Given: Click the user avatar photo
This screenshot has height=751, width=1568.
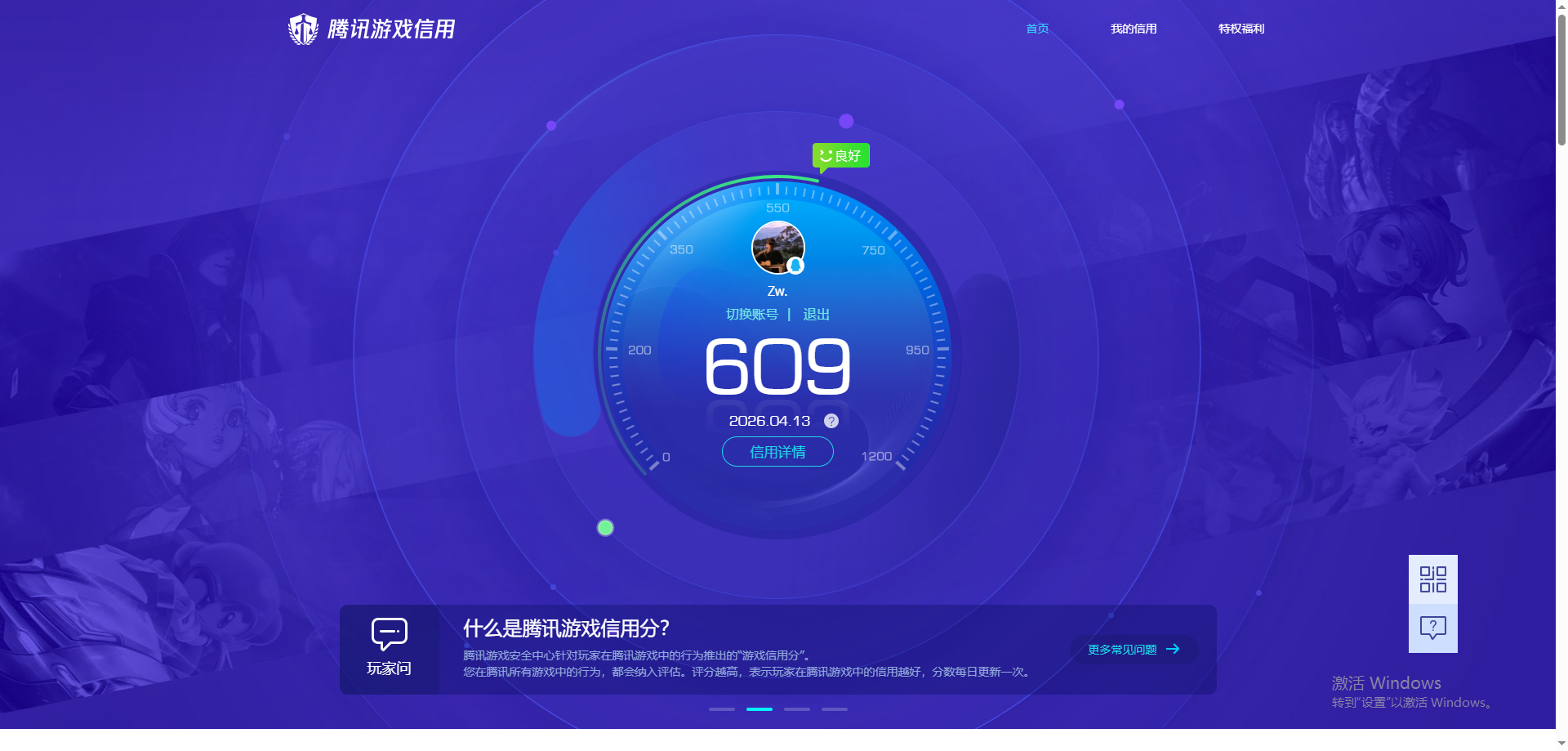Looking at the screenshot, I should [x=777, y=247].
